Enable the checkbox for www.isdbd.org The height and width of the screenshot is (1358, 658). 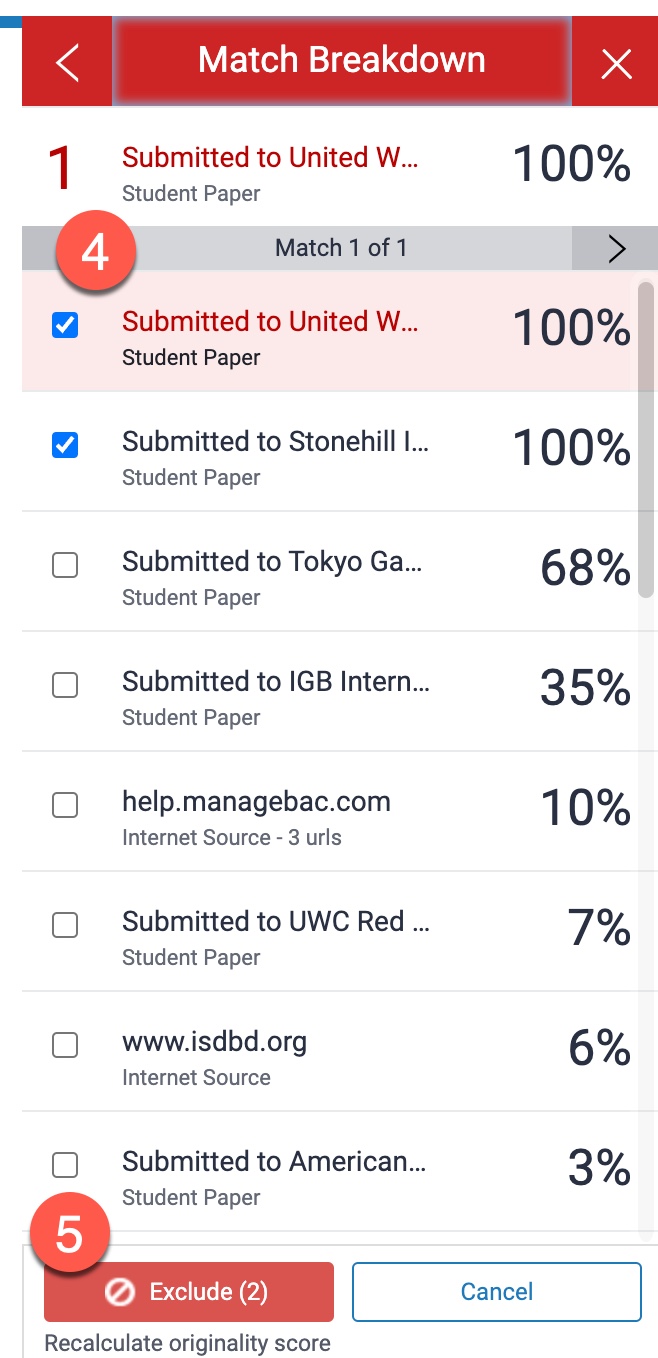64,1044
